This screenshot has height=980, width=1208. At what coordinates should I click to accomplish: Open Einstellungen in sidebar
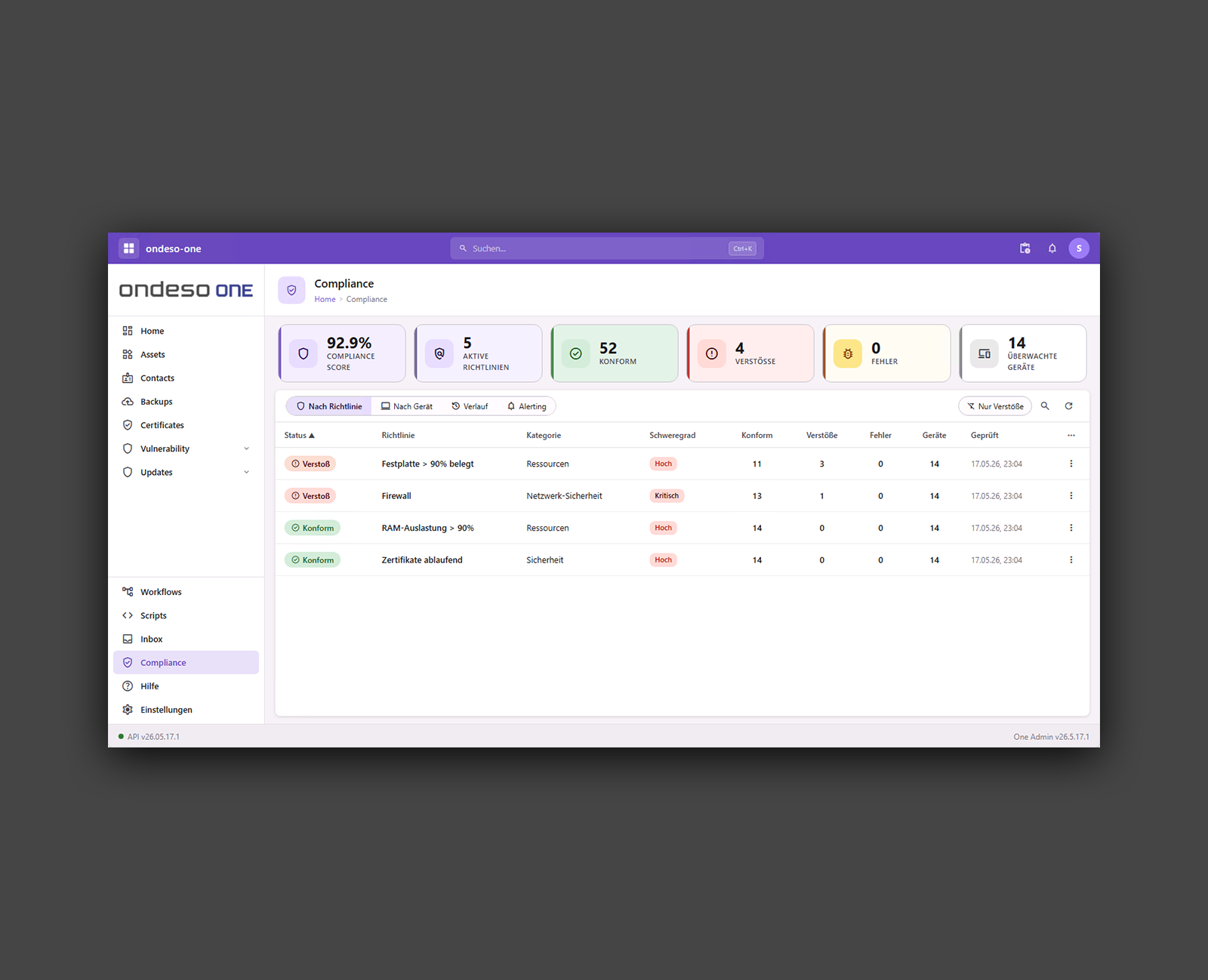[x=186, y=710]
